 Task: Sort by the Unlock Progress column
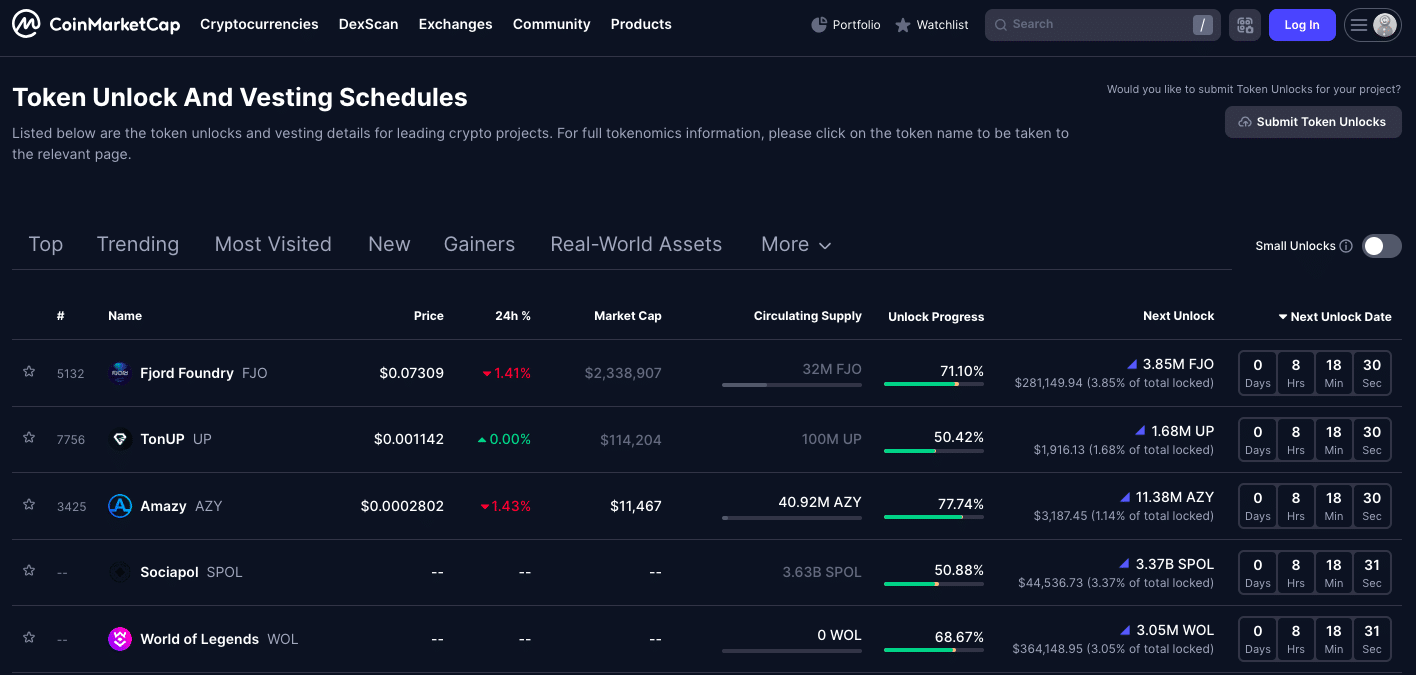[936, 317]
